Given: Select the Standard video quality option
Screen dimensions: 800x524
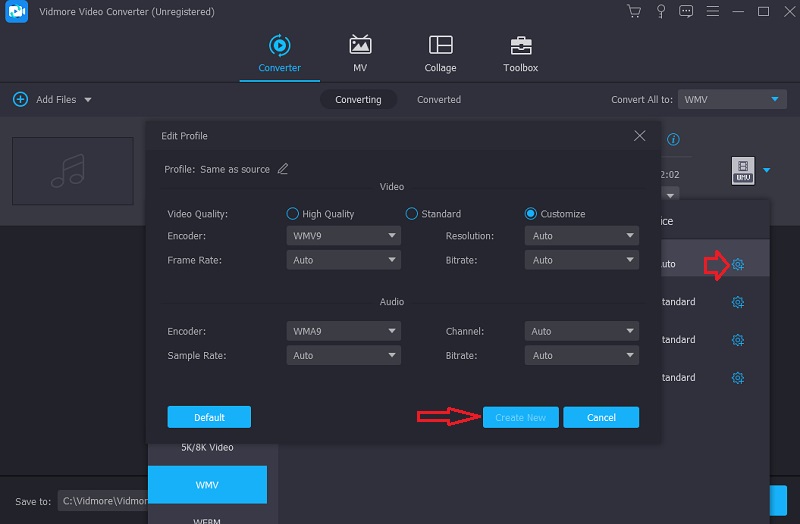Looking at the screenshot, I should [411, 214].
